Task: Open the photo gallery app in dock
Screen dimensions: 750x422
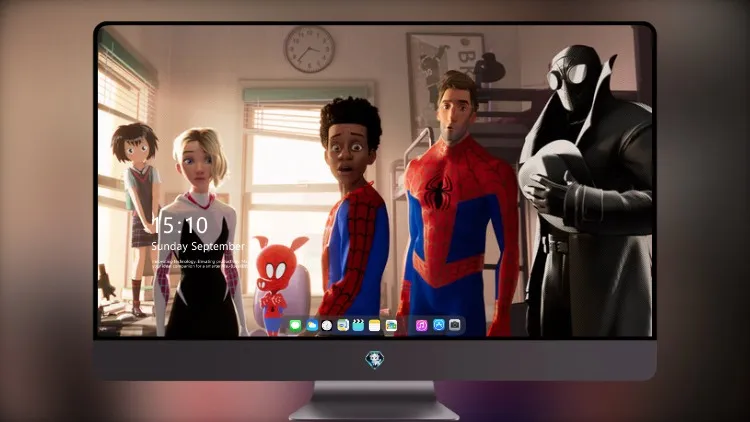Action: [x=391, y=325]
